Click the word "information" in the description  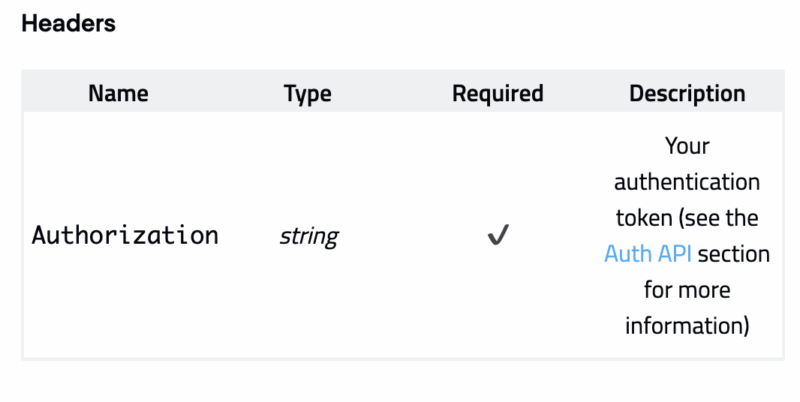click(x=682, y=326)
